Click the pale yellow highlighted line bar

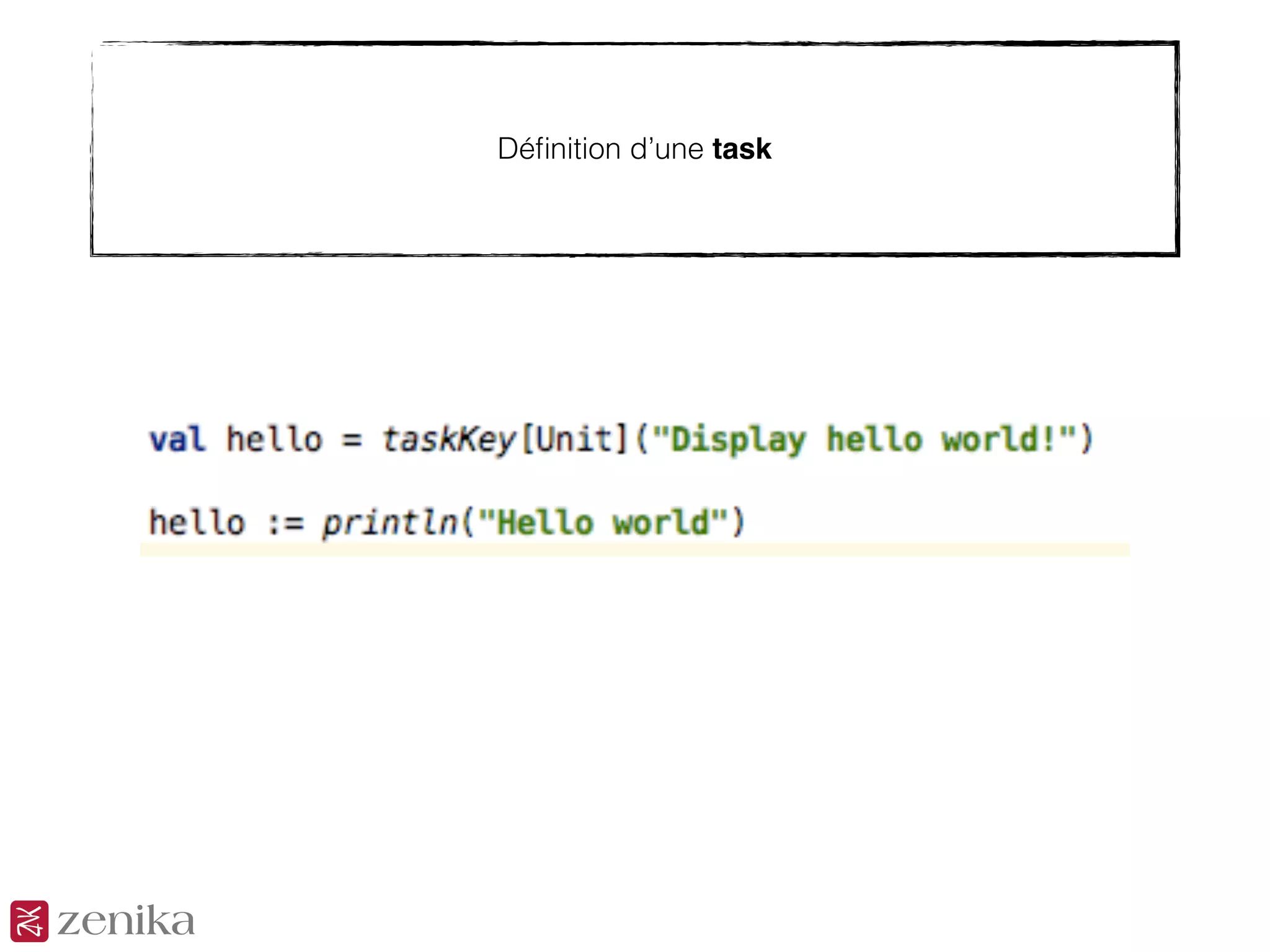634,550
